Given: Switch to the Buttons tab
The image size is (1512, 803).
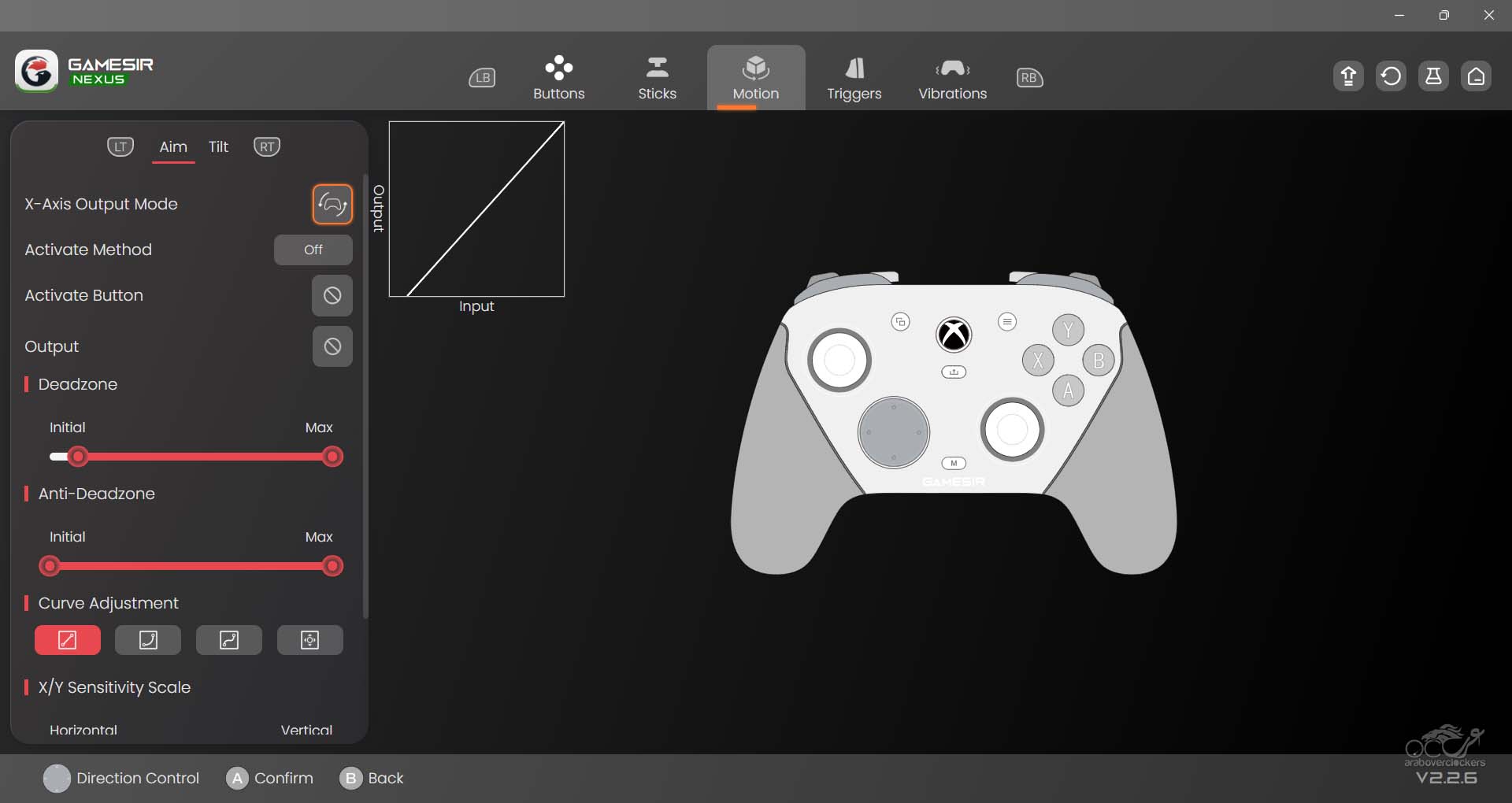Looking at the screenshot, I should [x=558, y=78].
